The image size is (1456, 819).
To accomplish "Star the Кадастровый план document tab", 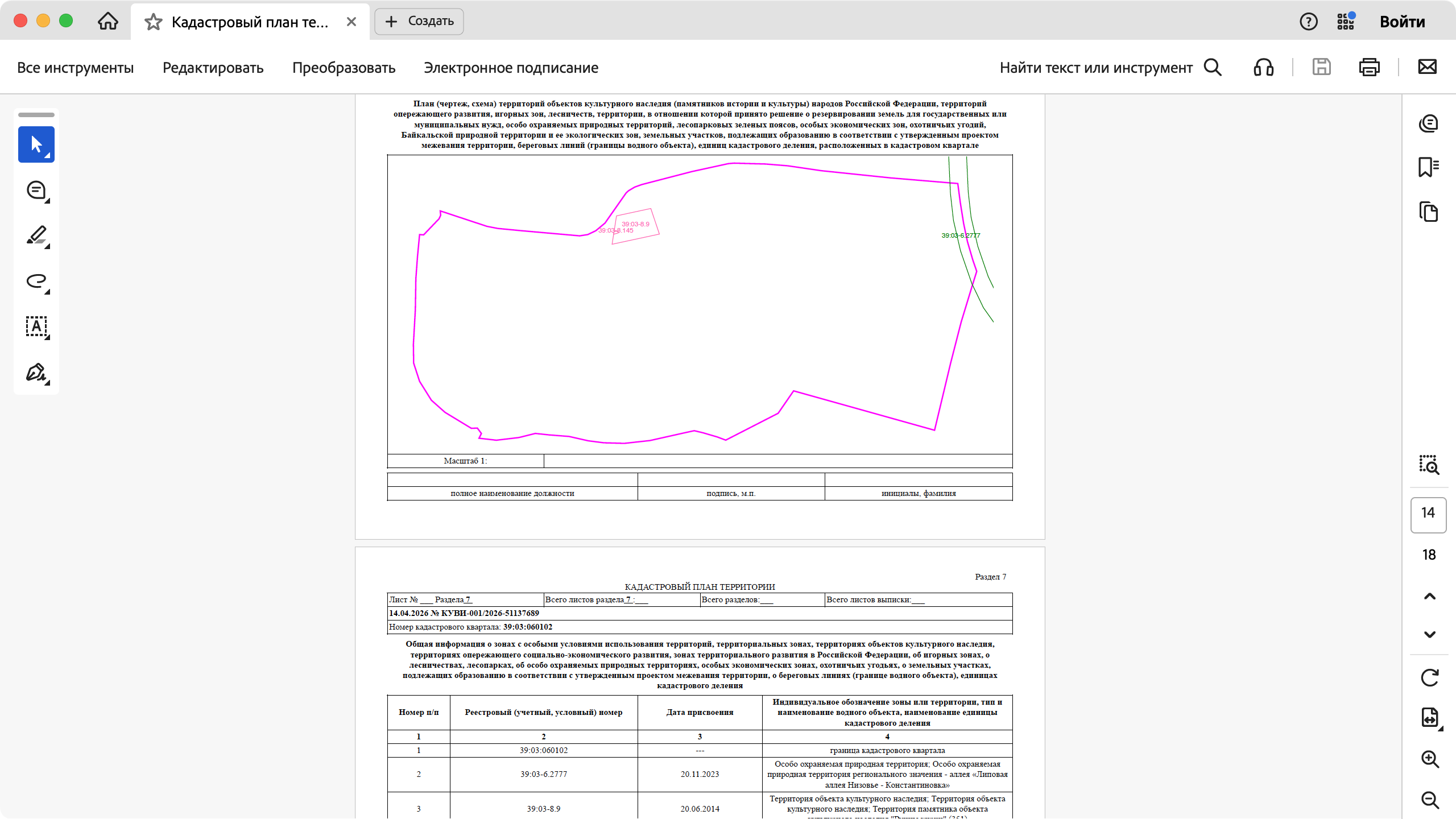I will click(153, 22).
